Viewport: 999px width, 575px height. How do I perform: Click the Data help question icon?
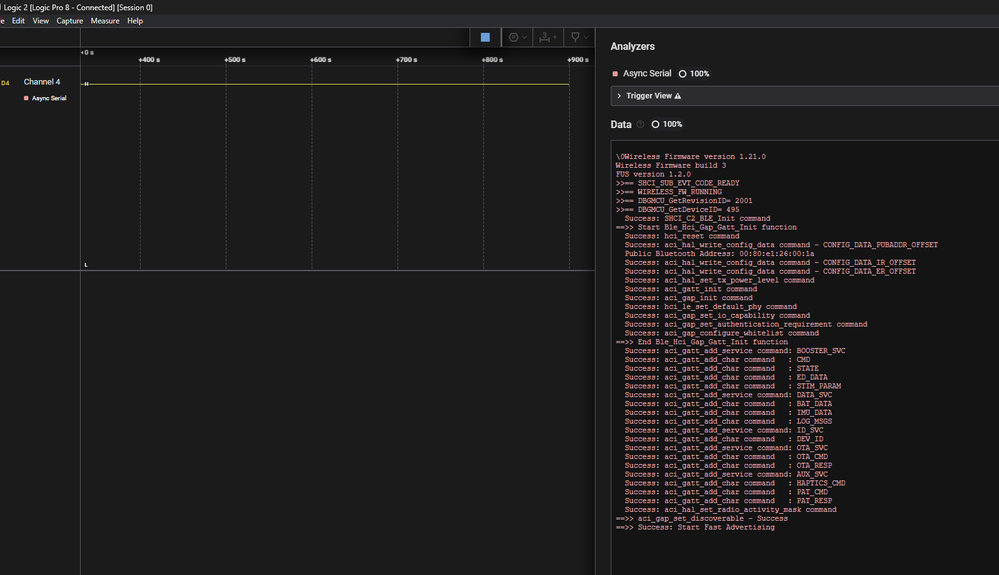[x=640, y=125]
